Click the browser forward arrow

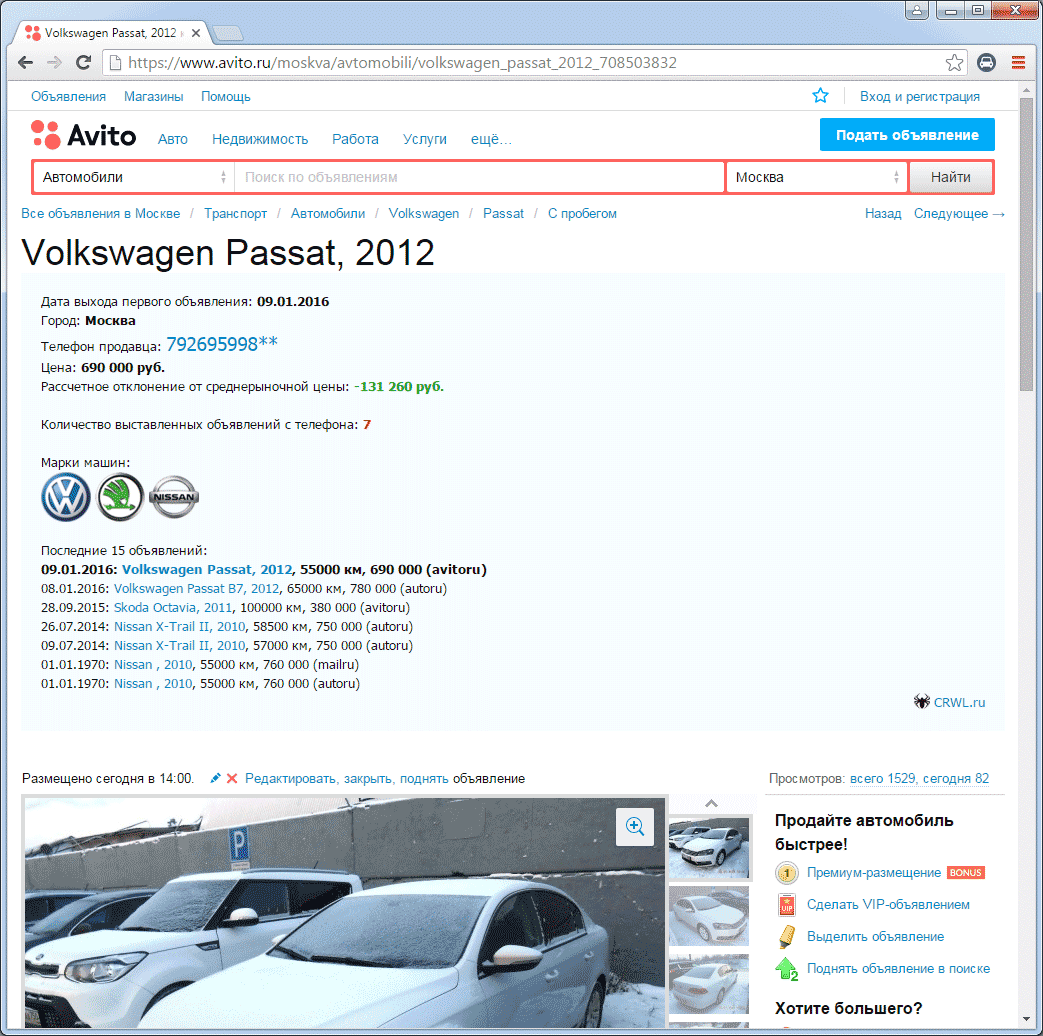click(x=55, y=63)
